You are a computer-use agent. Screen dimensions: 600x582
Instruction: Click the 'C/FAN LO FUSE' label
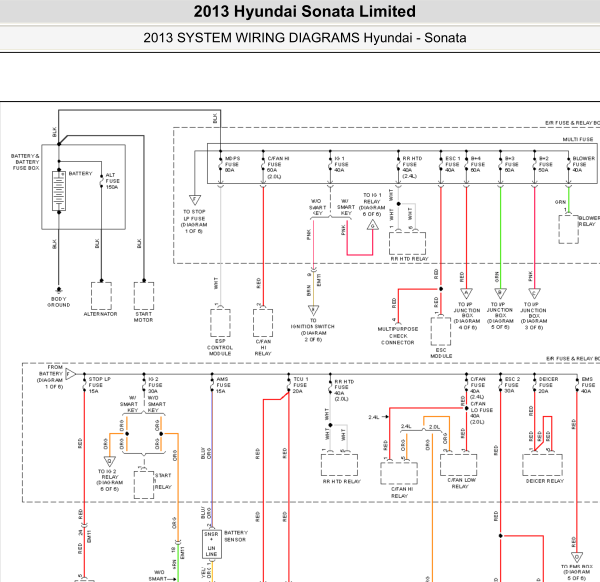pyautogui.click(x=481, y=413)
